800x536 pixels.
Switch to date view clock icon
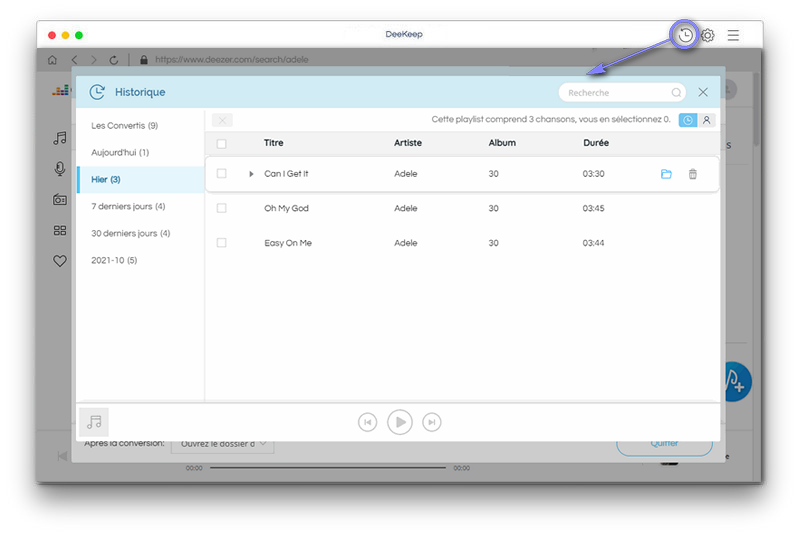click(x=688, y=120)
